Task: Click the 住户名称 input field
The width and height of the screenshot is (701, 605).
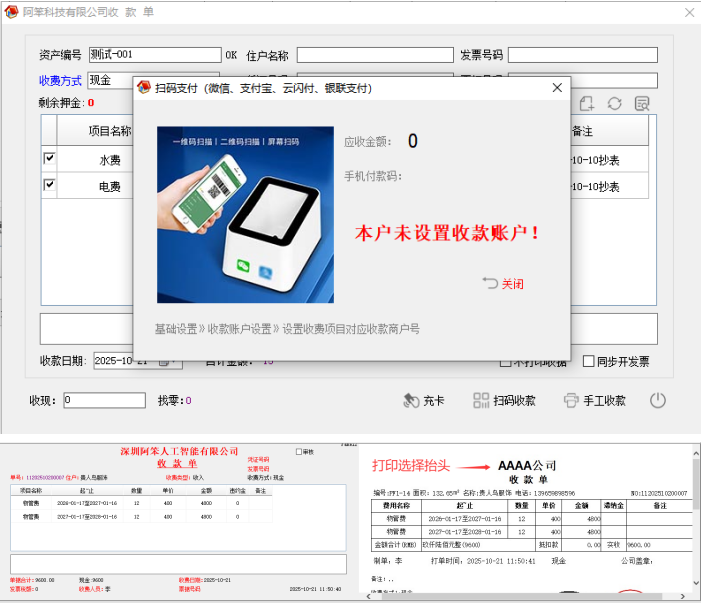Action: click(x=374, y=55)
